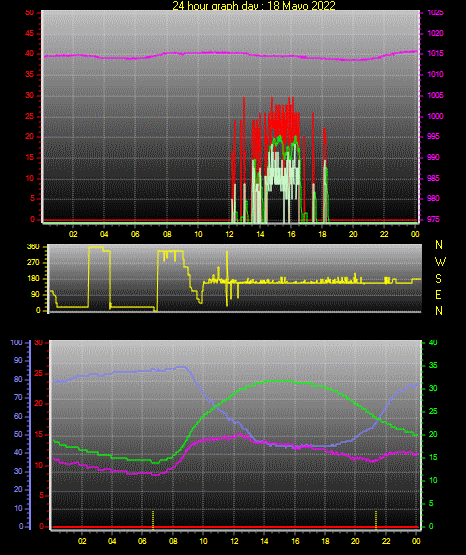Viewport: 466px width, 555px height.
Task: Click the E compass label beside wind graph
Action: [x=438, y=295]
